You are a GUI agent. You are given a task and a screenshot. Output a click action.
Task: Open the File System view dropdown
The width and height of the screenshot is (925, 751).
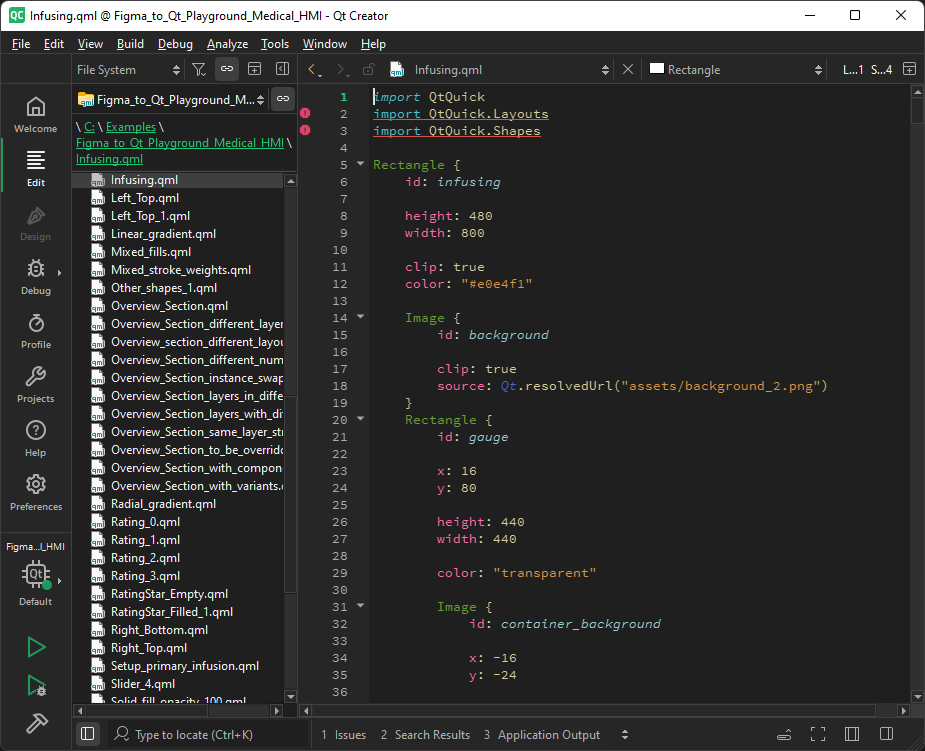(128, 70)
